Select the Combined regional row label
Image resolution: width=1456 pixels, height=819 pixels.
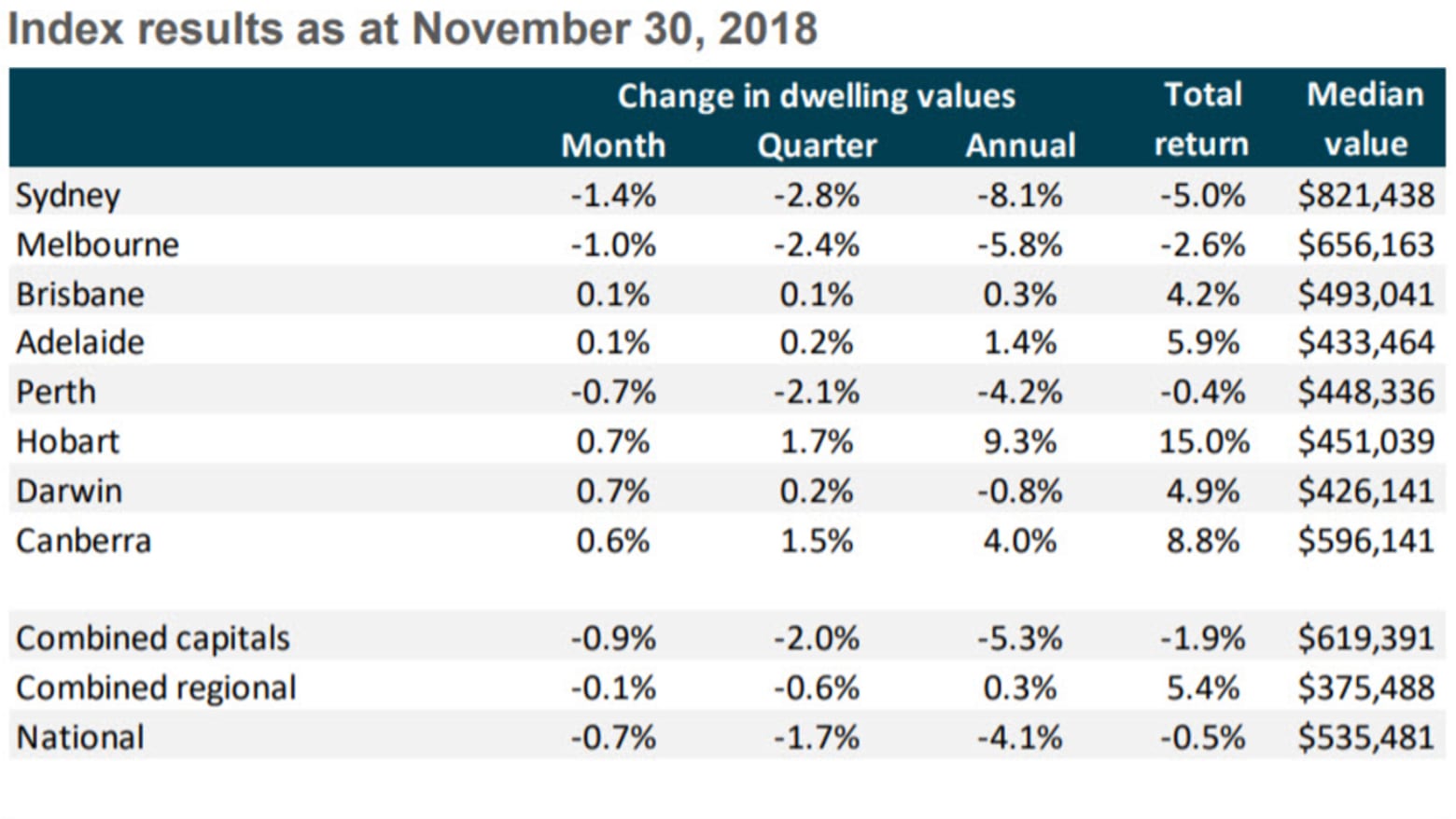click(x=156, y=688)
